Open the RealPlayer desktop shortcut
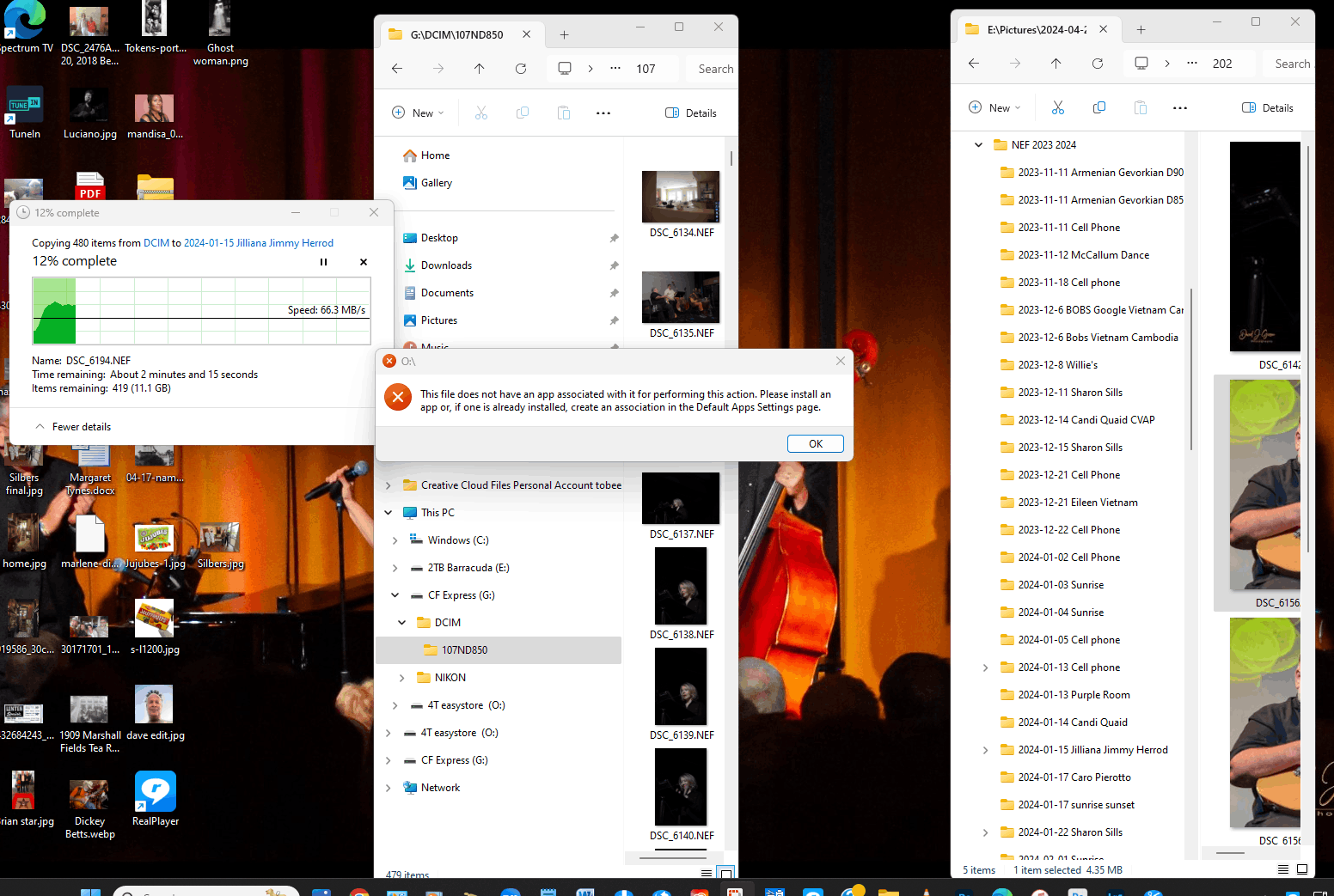The image size is (1334, 896). pos(156,792)
